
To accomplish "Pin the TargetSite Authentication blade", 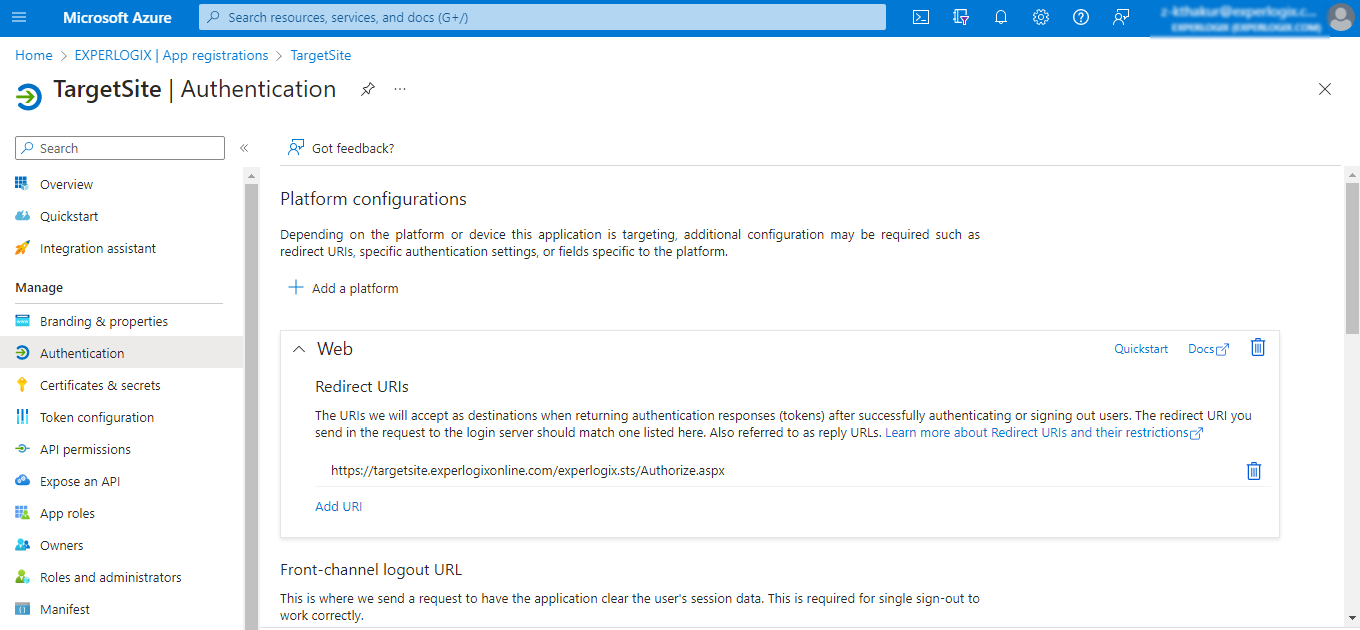I will click(368, 89).
